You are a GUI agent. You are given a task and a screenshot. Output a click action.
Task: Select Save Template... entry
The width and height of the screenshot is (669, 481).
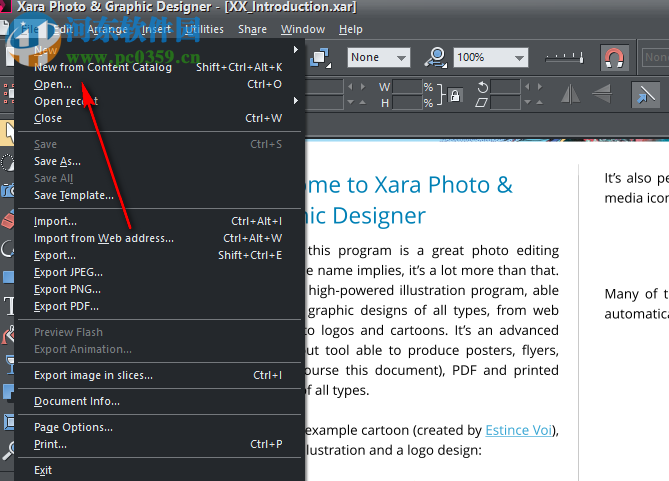pos(158,195)
